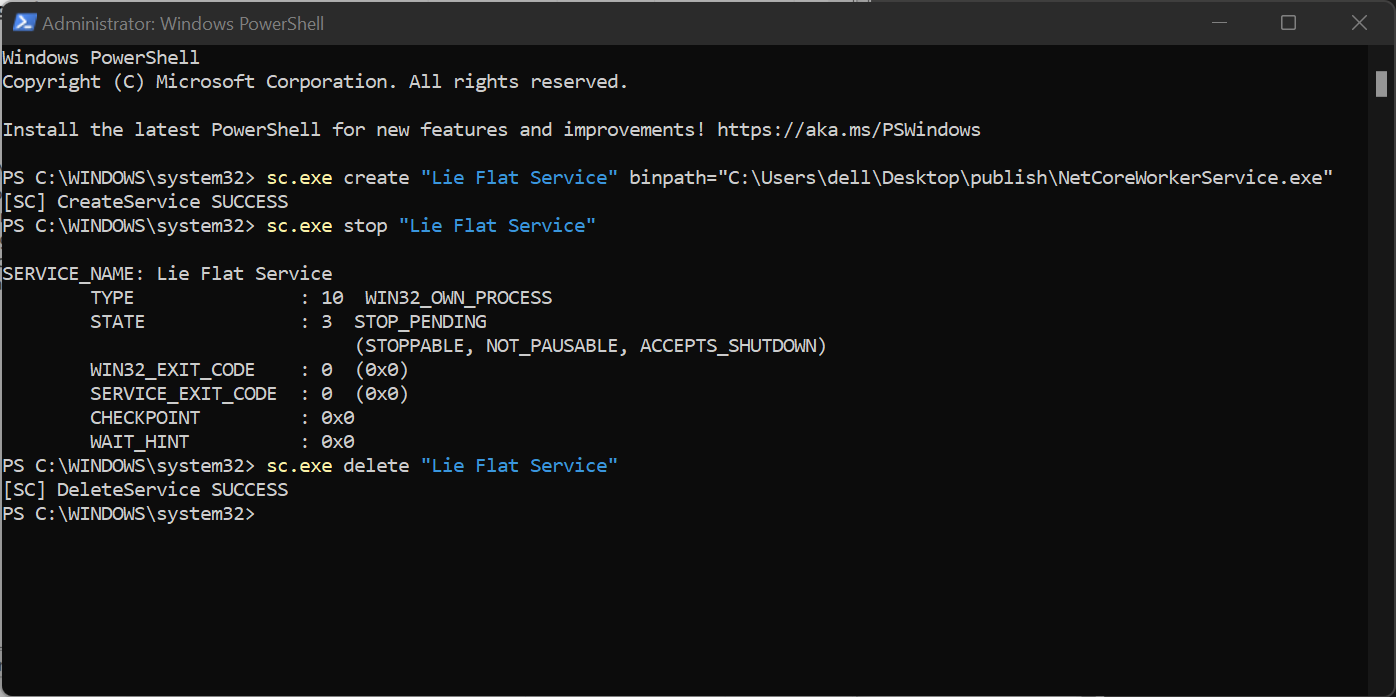Click the title text "Administrator: Windows PowerShell"
The image size is (1396, 697).
(x=183, y=23)
